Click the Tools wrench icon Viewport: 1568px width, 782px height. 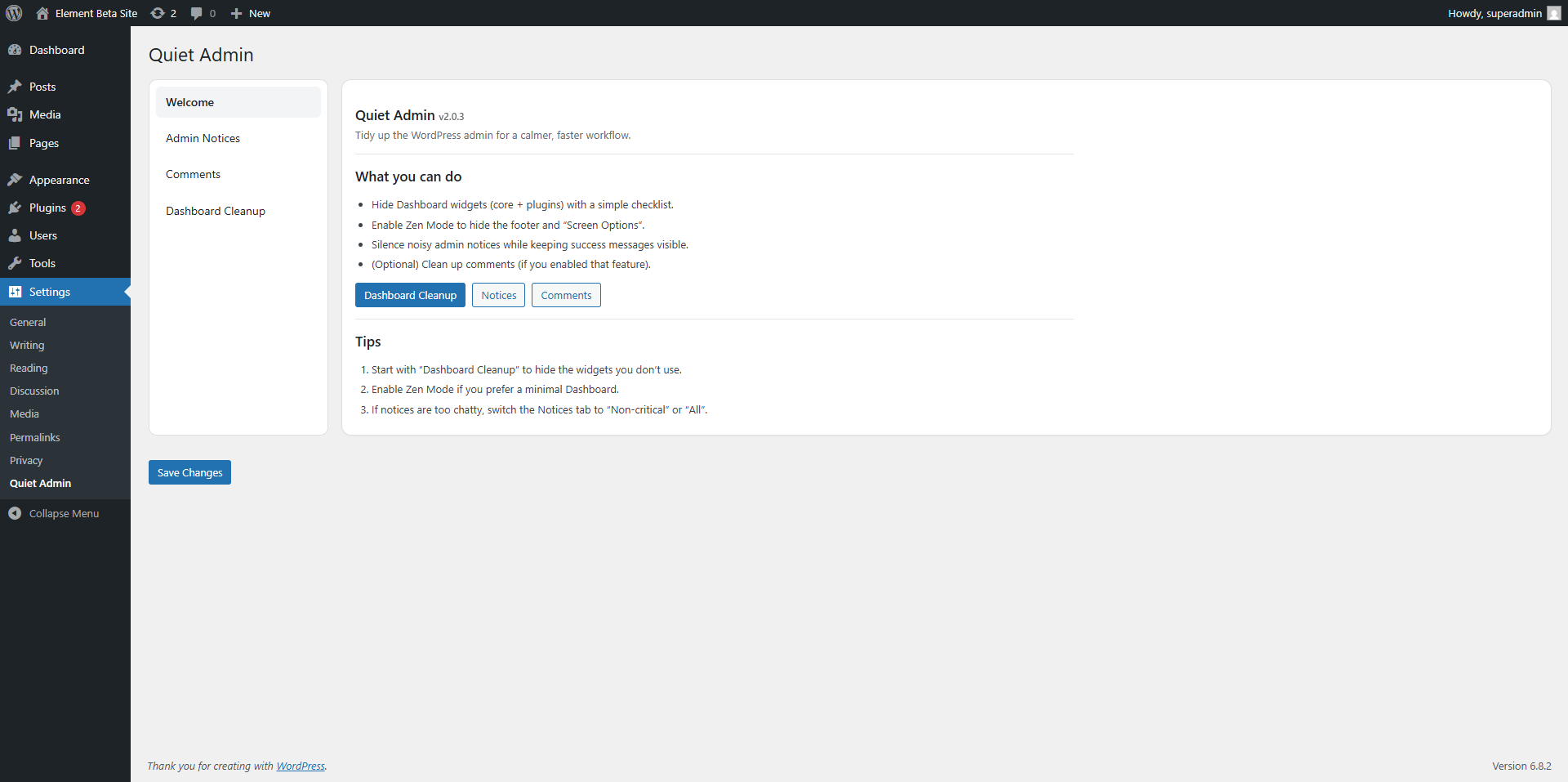coord(15,263)
